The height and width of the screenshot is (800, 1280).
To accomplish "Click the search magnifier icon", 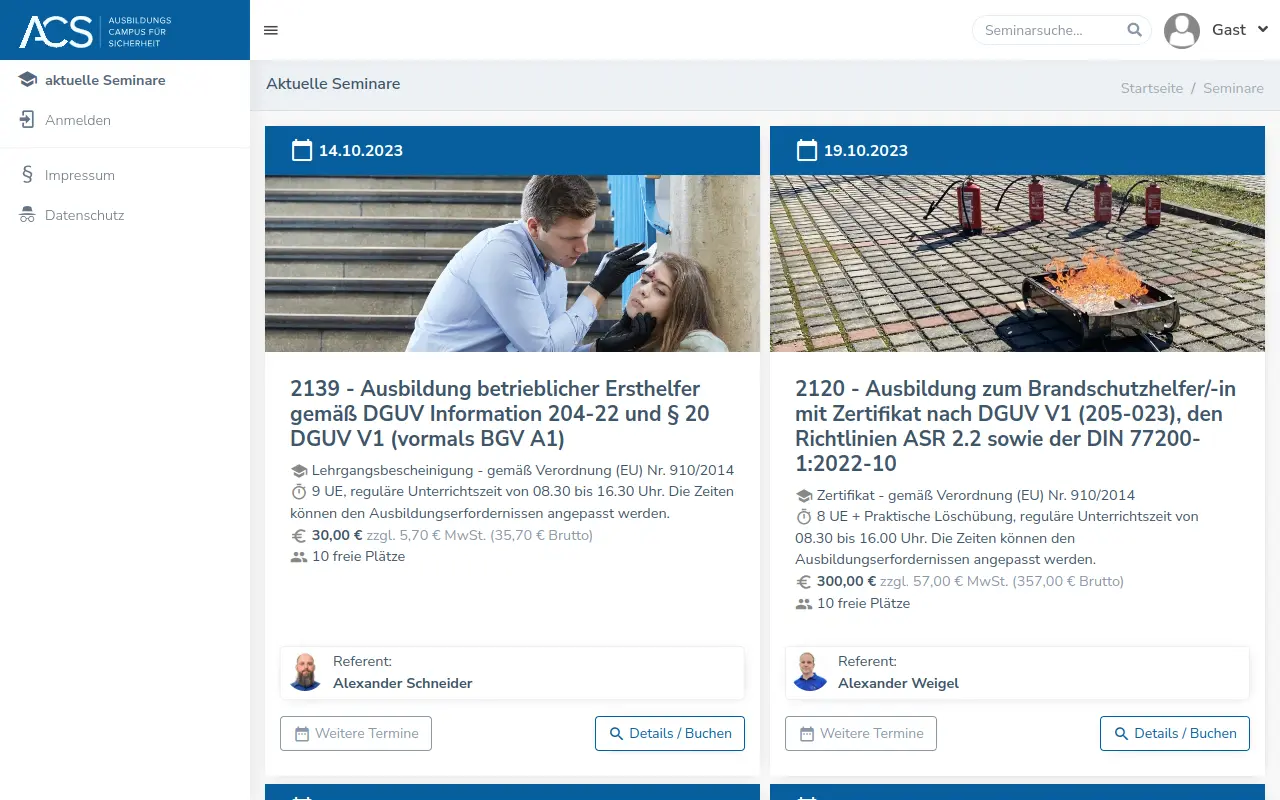I will coord(1134,30).
